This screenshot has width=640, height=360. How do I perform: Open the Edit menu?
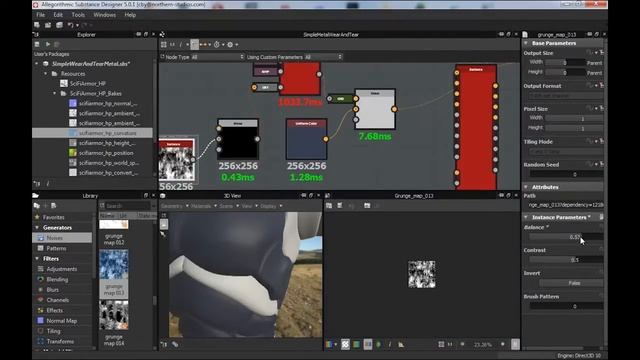(58, 15)
